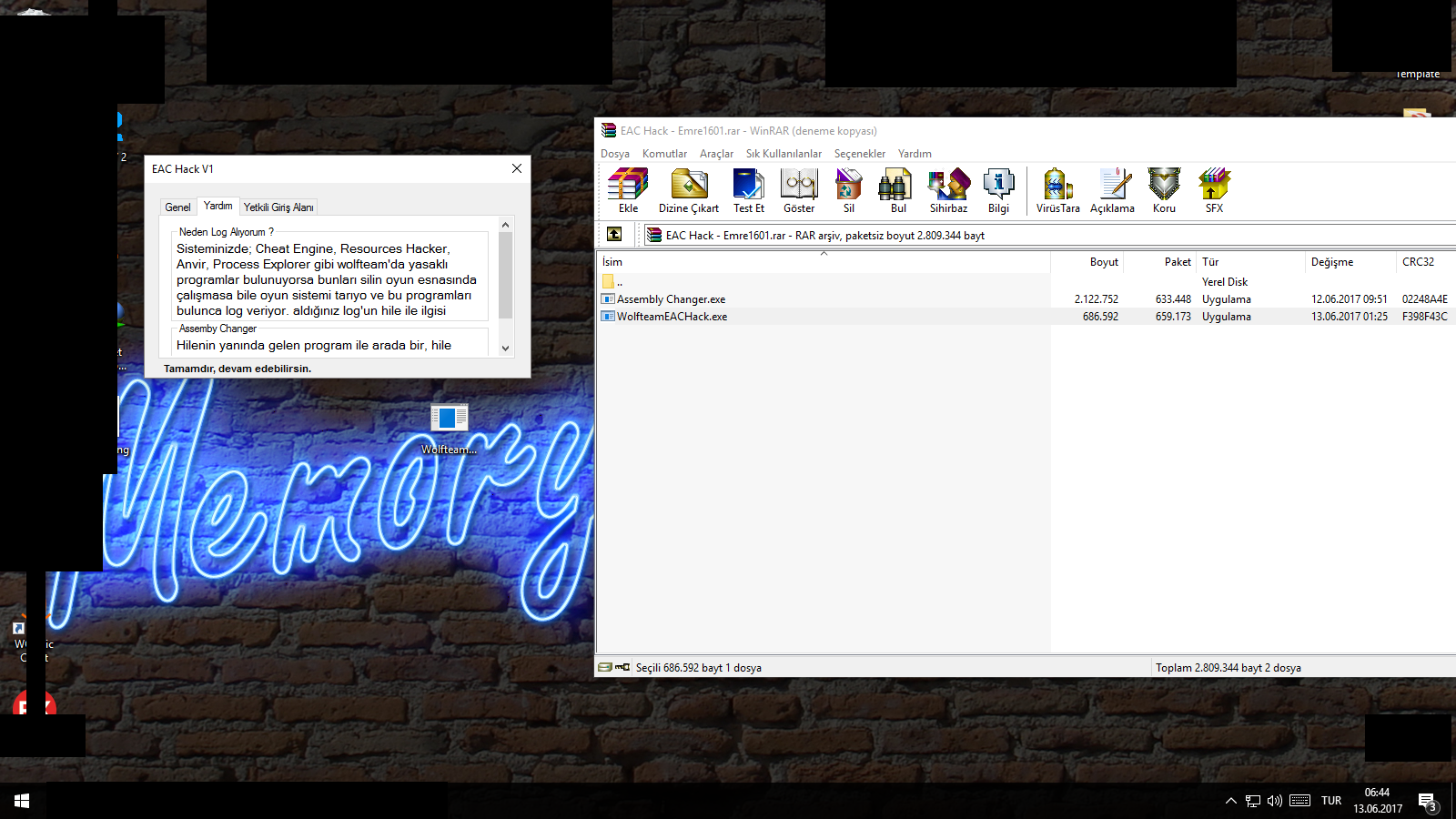Click 'Seçili 686.592 bayt 1 dosya' status text

[x=699, y=668]
